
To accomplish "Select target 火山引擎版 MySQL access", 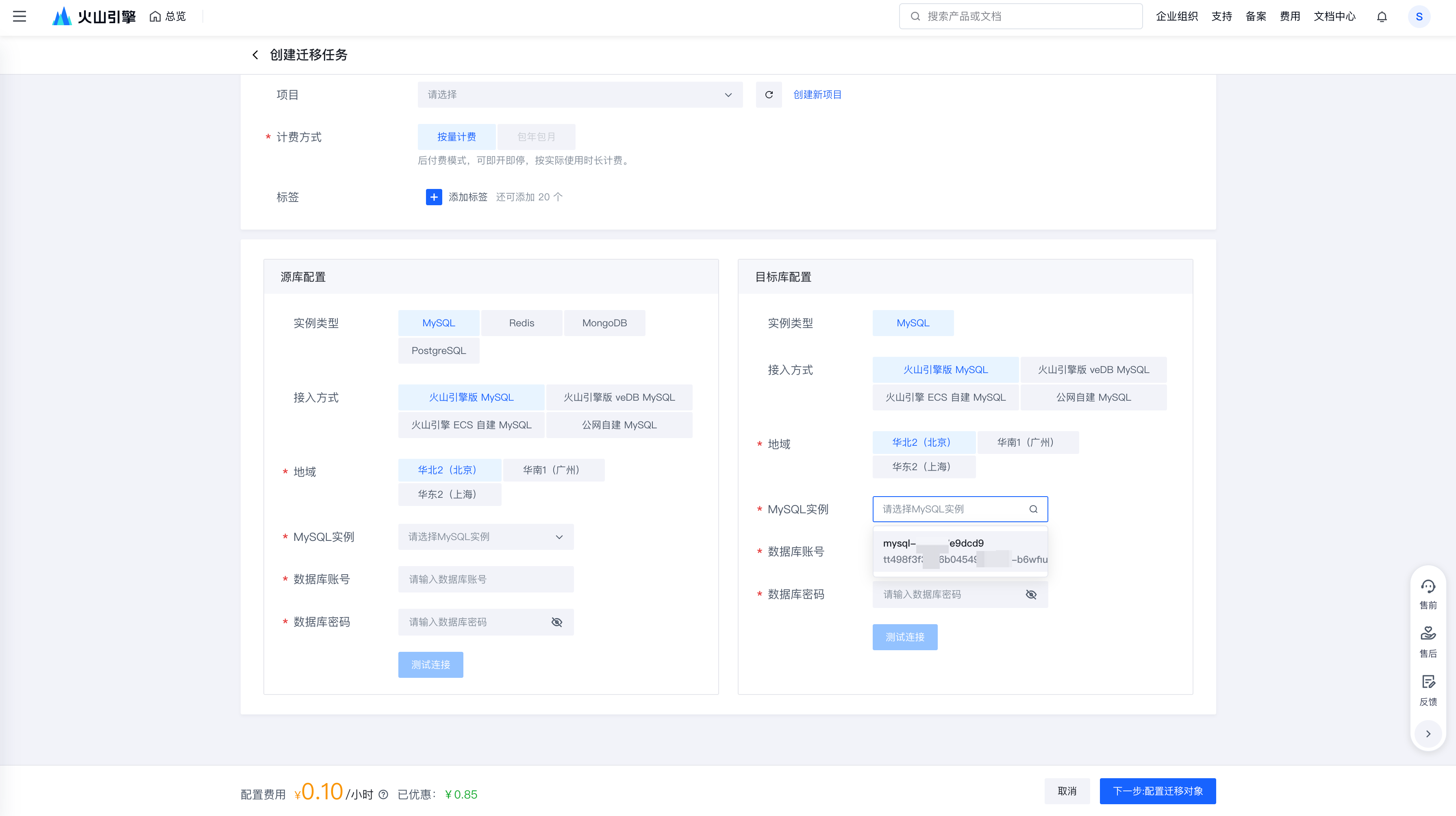I will (x=945, y=369).
